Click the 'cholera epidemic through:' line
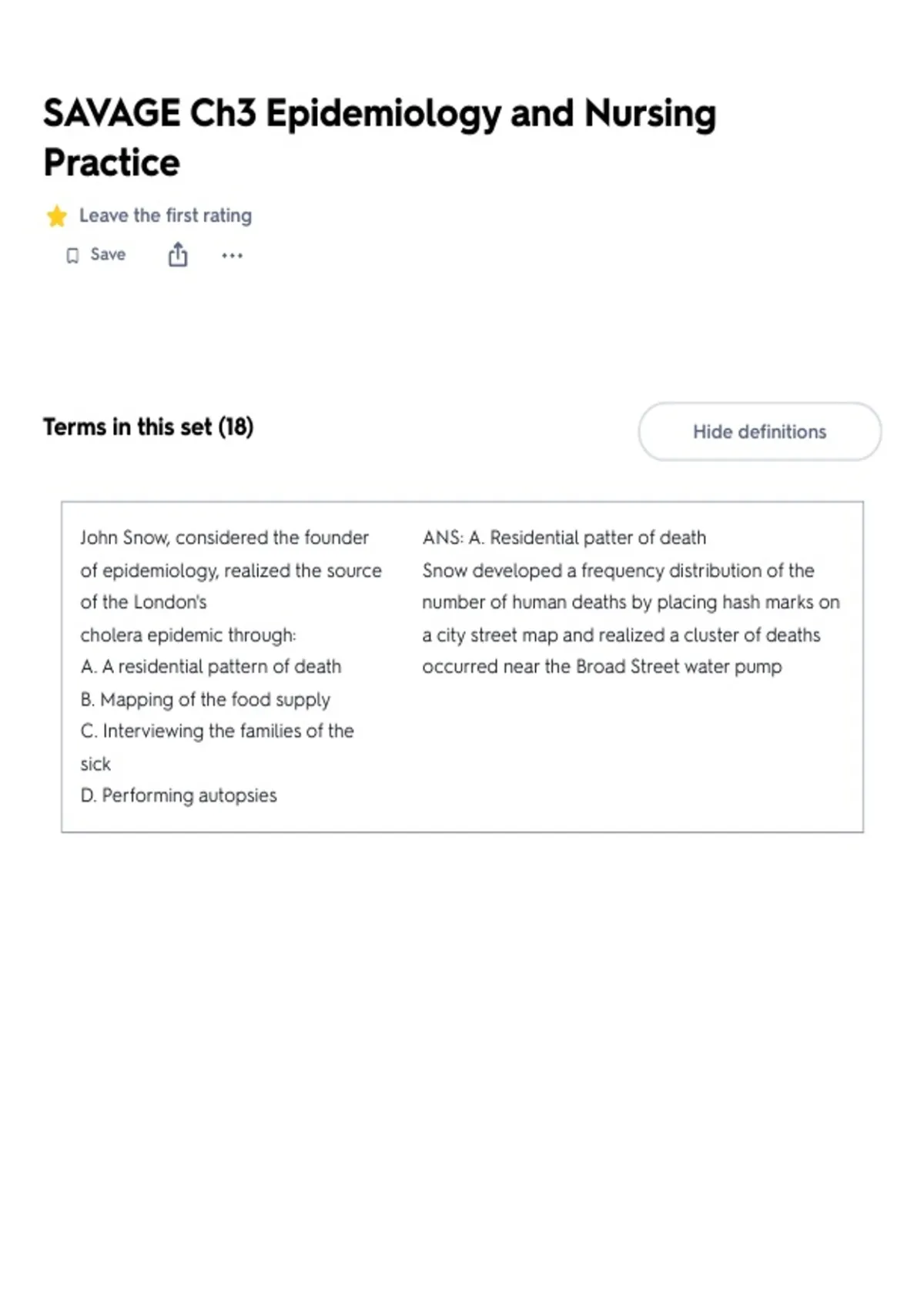The image size is (924, 1309). click(x=188, y=635)
